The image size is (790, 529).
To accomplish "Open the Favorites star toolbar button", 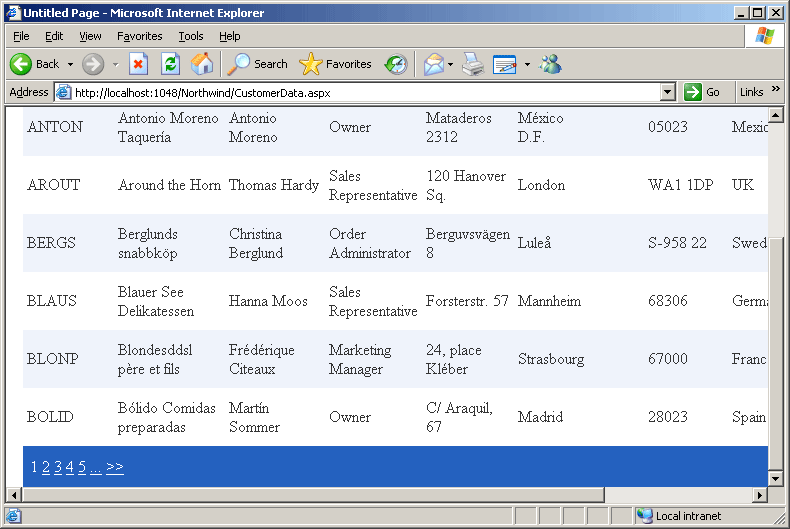I will [336, 64].
